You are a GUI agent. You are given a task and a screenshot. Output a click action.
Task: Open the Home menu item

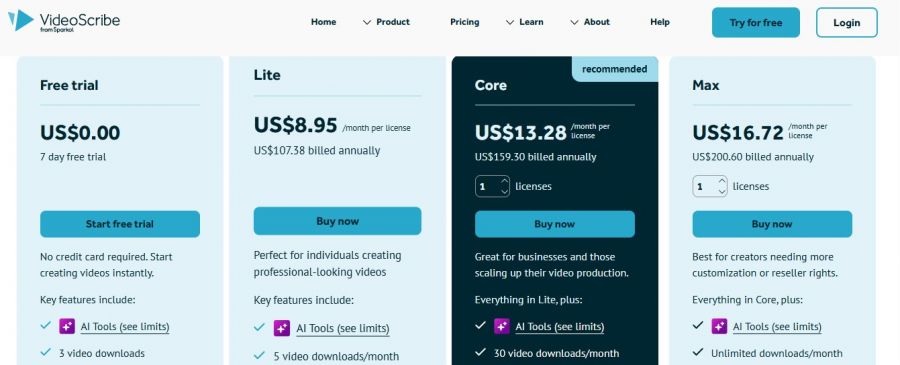(323, 22)
